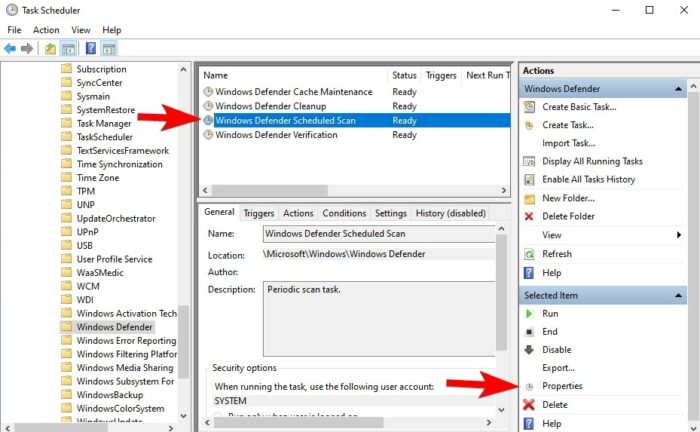The image size is (700, 432).
Task: Click the task list horizontal scrollbar right arrow
Action: tap(504, 191)
